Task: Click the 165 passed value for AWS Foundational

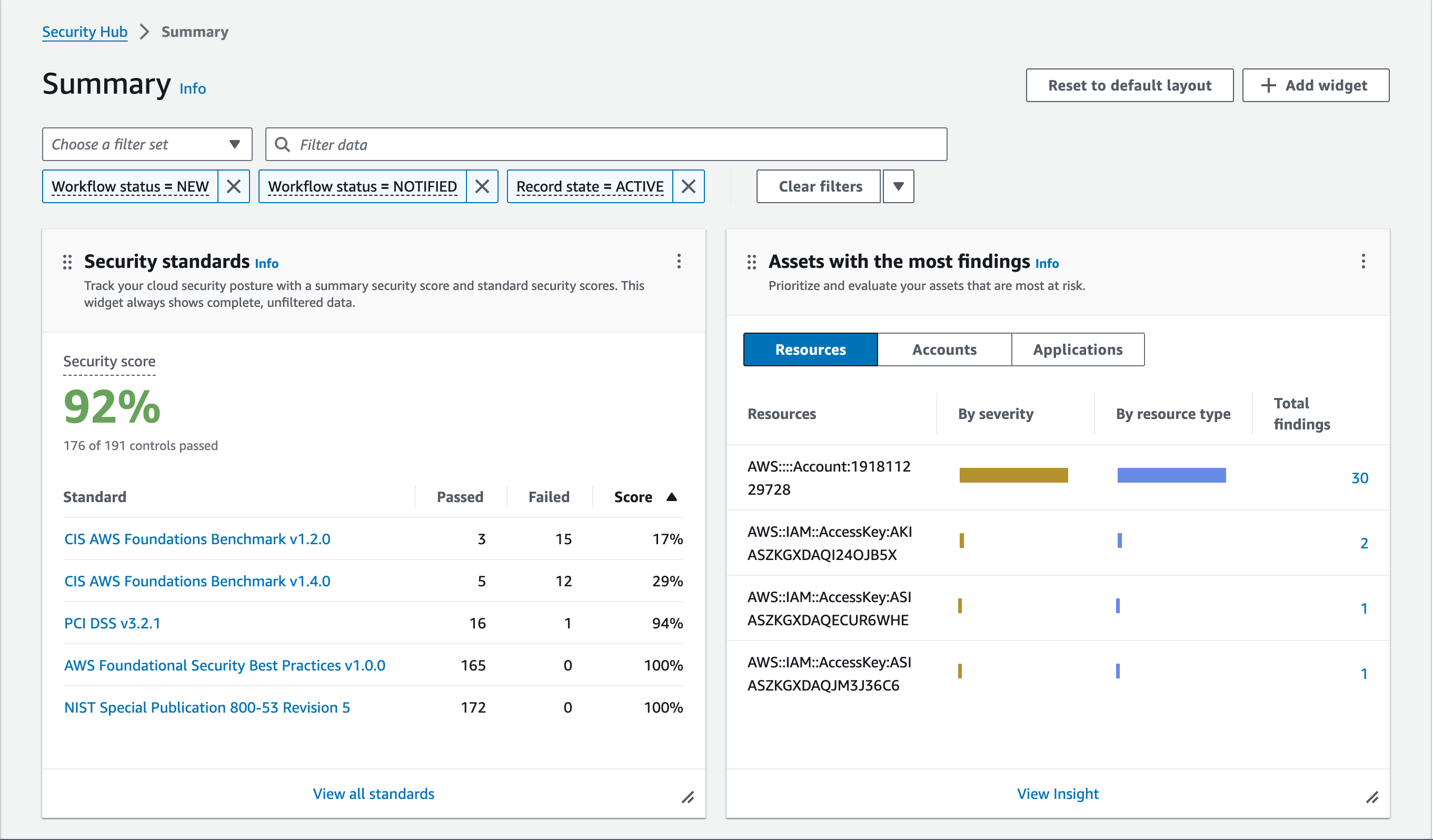Action: (473, 665)
